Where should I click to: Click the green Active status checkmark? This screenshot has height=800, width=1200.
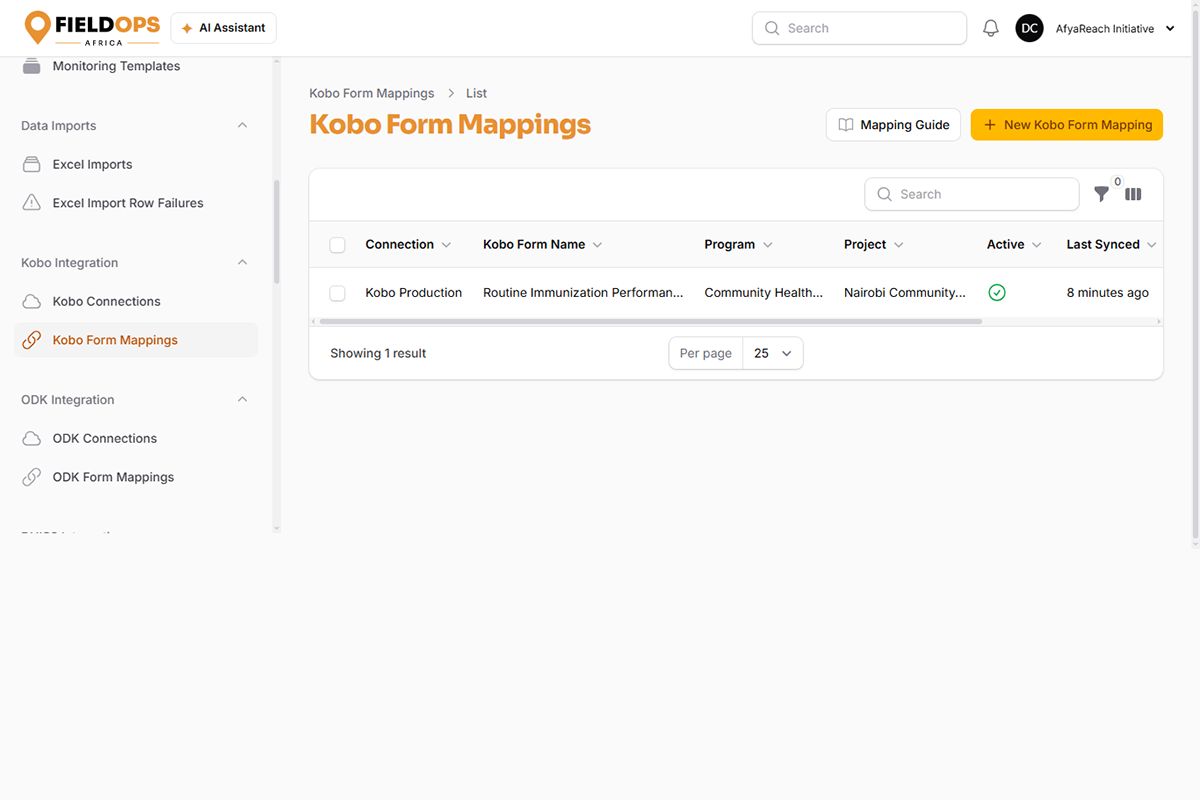pos(997,293)
